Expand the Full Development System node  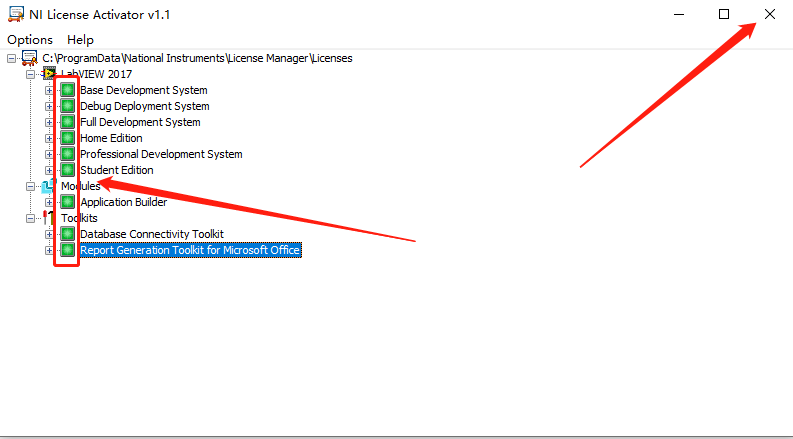(49, 122)
